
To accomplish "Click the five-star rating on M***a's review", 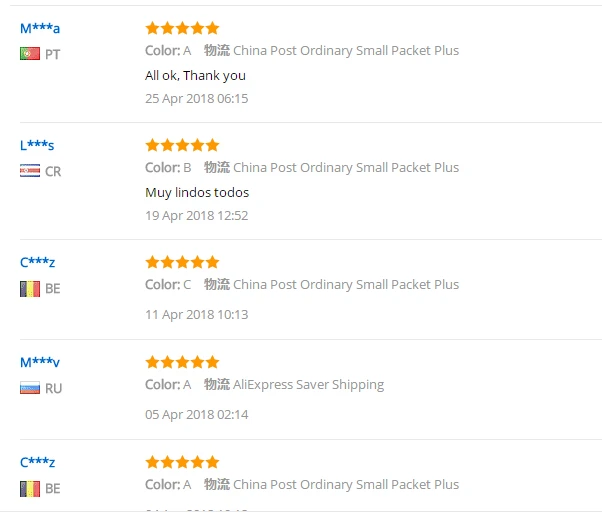I will 182,28.
